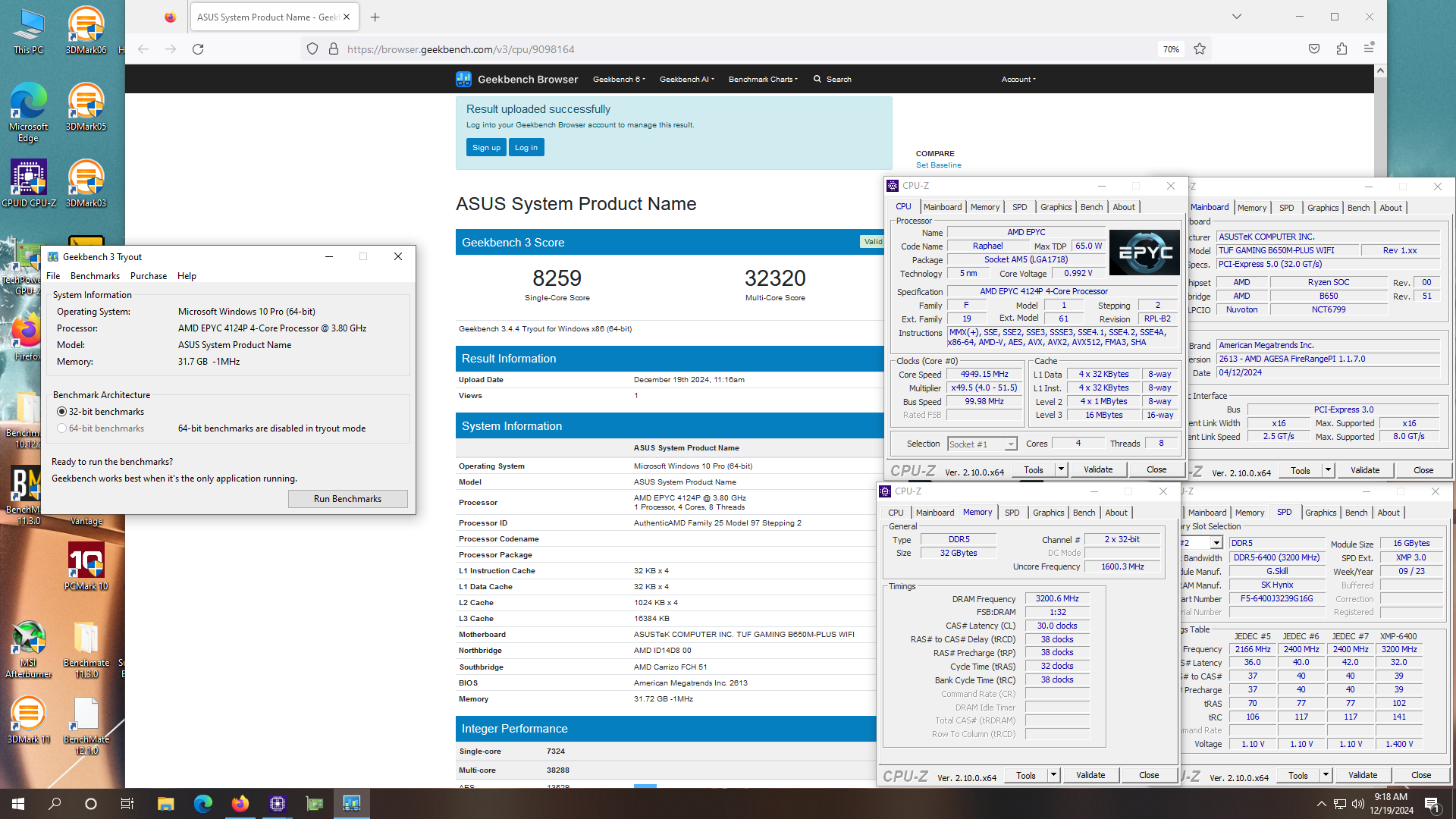Image resolution: width=1456 pixels, height=819 pixels.
Task: Click Log in button
Action: 526,148
